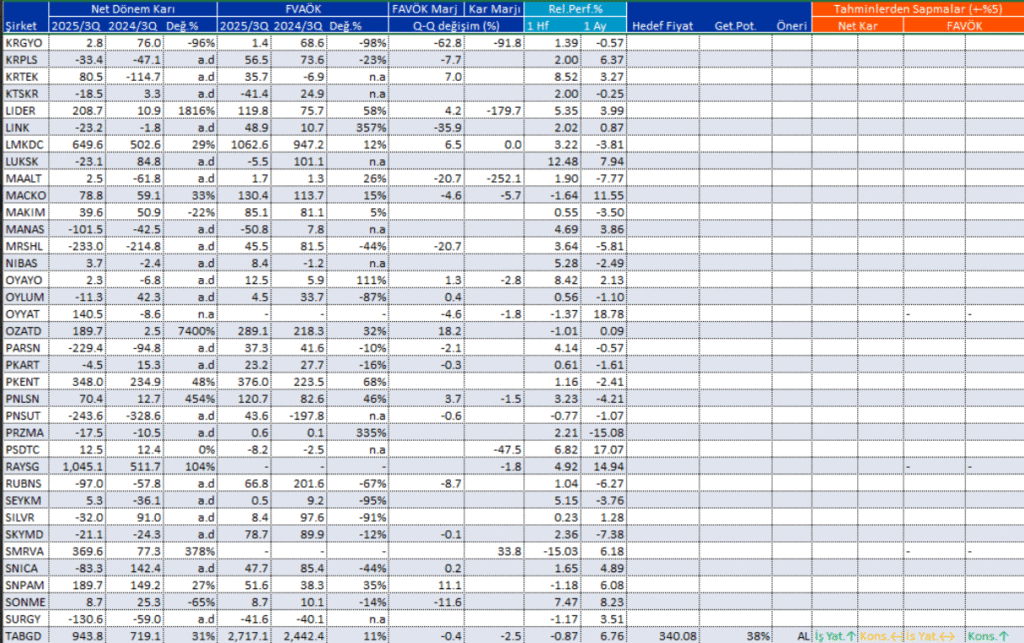Image resolution: width=1024 pixels, height=643 pixels.
Task: Click the 1816% cell in LIDER row
Action: (190, 111)
